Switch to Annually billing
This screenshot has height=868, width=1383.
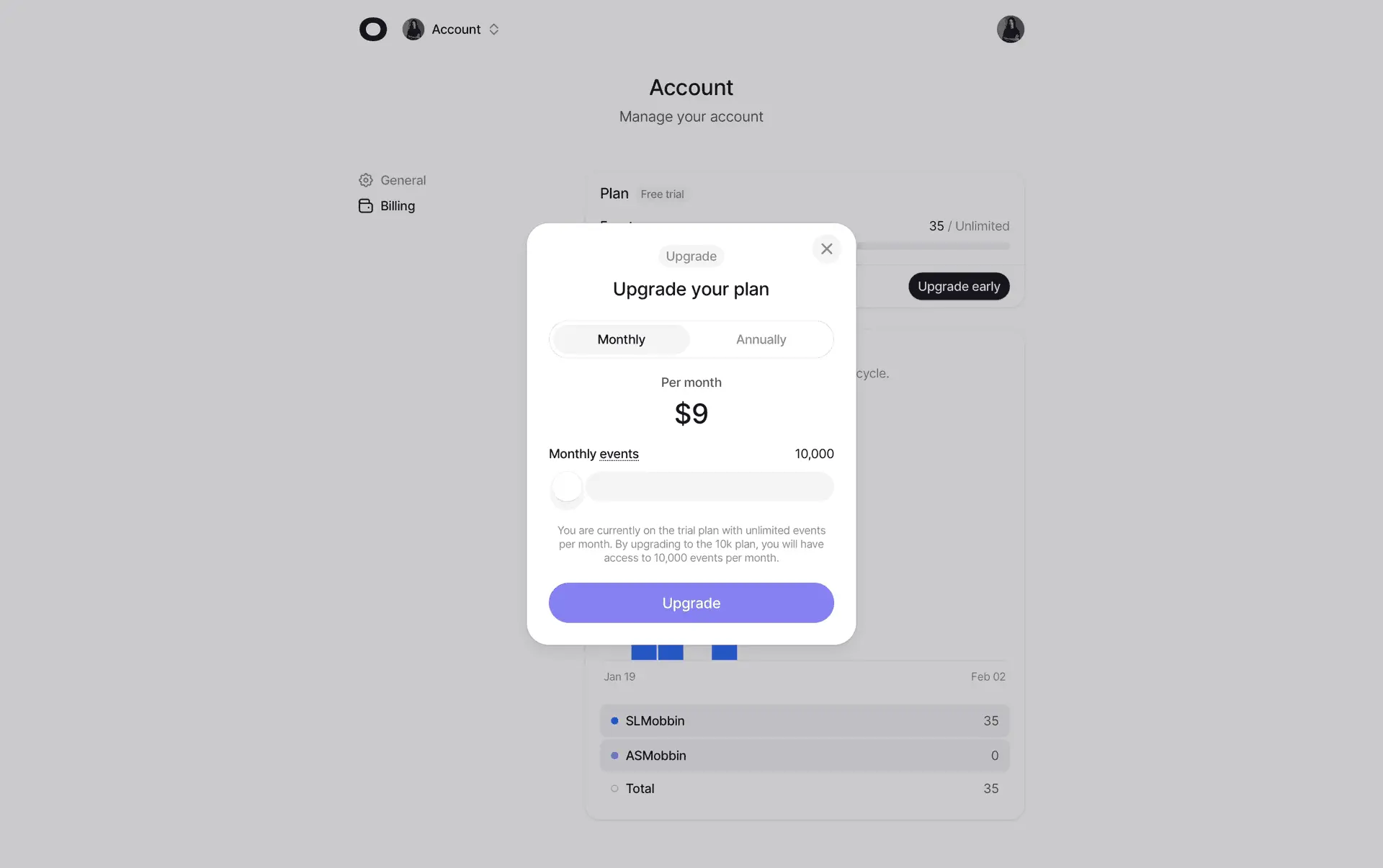click(761, 339)
